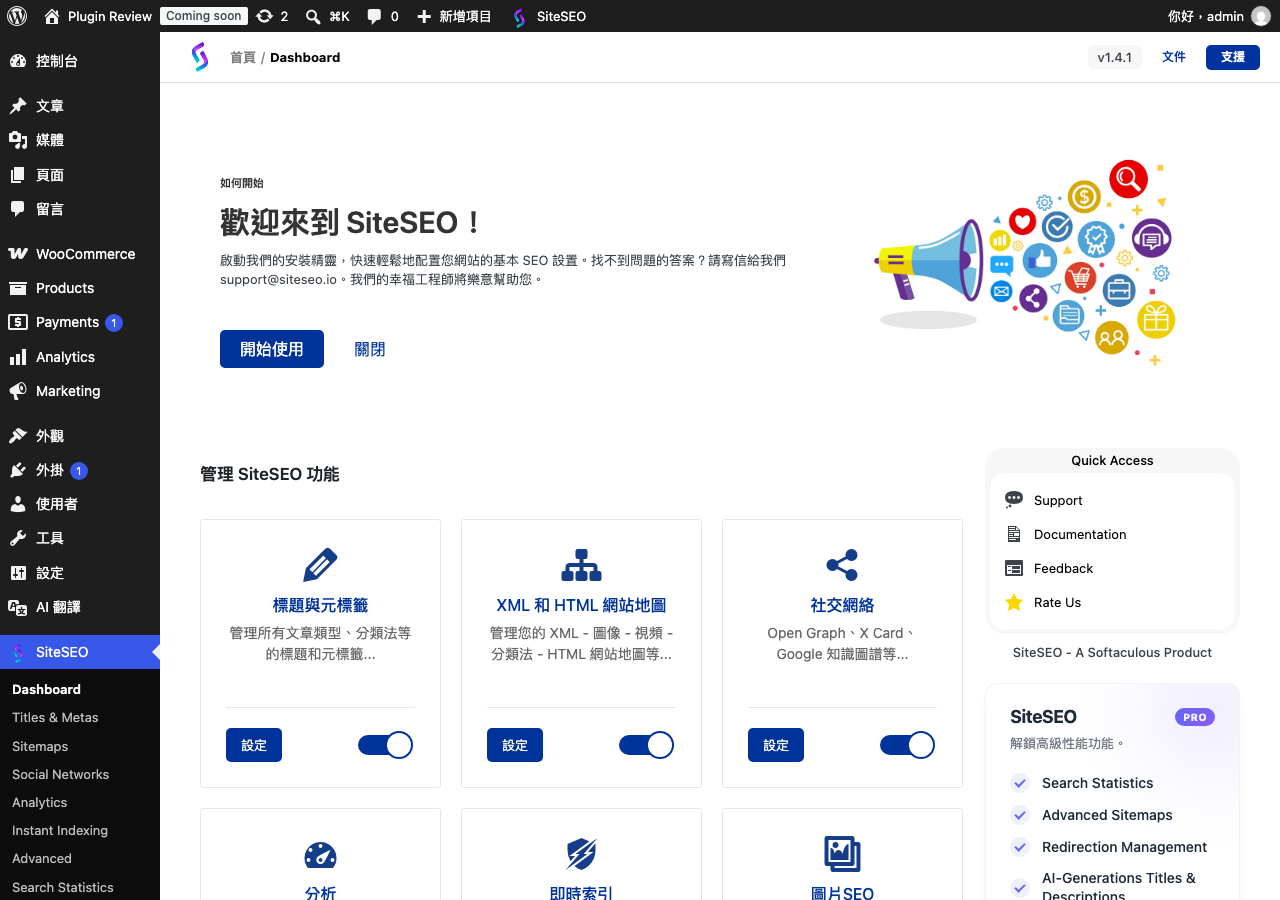Click the Payments dollar icon

click(18, 322)
